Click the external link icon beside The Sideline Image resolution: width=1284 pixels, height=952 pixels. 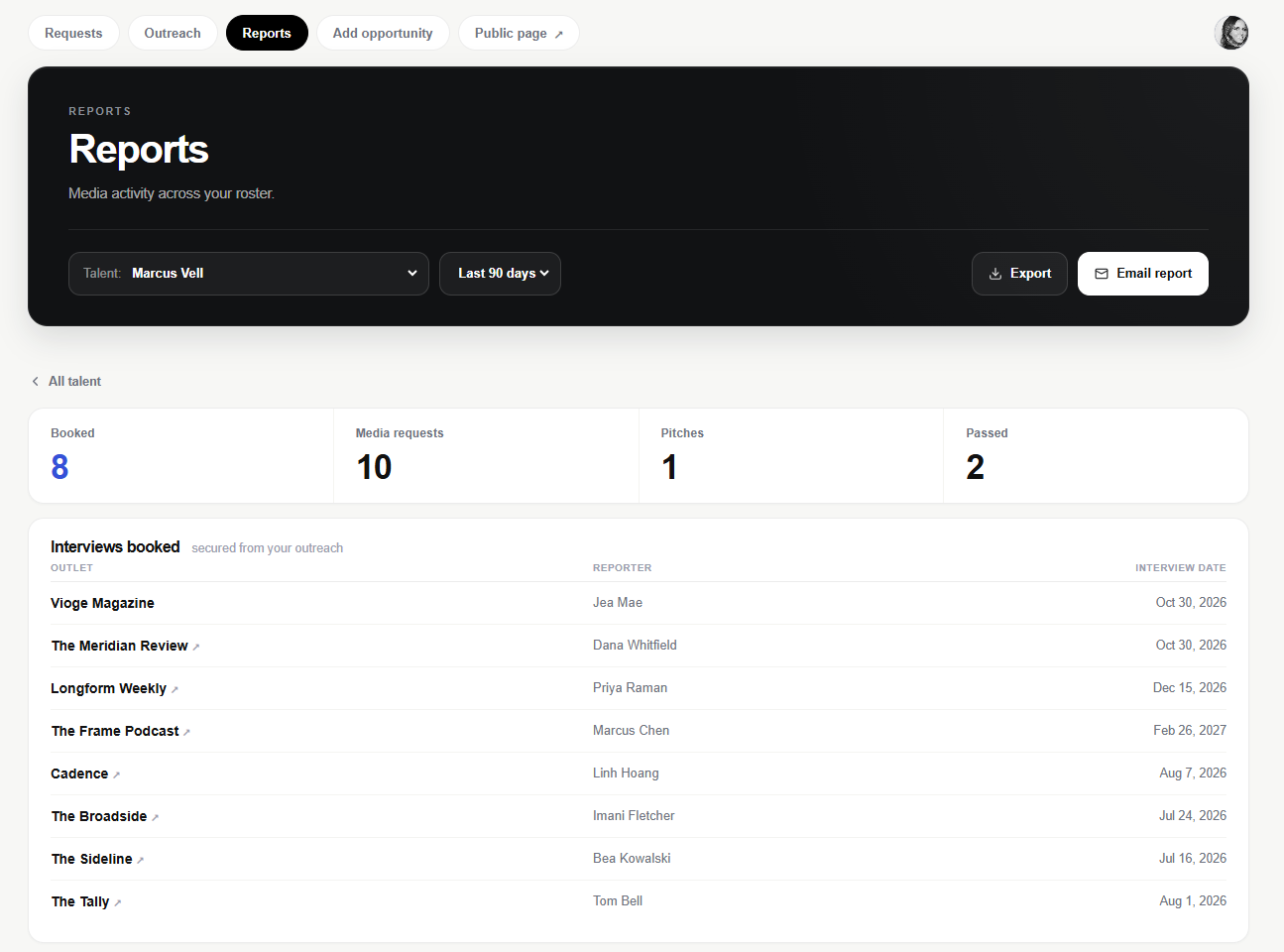coord(140,860)
